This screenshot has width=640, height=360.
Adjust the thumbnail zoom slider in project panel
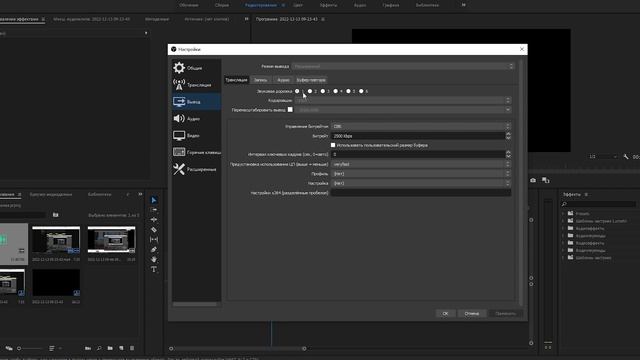point(29,348)
